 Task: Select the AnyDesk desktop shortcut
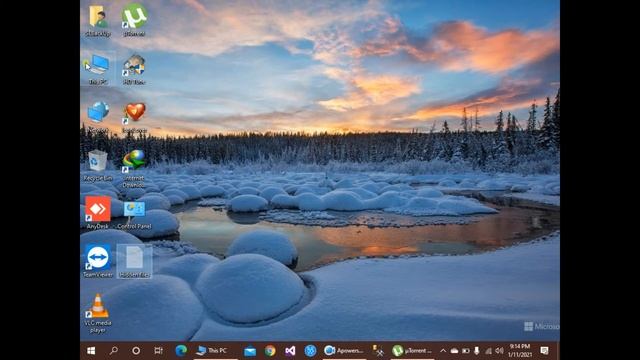(98, 212)
